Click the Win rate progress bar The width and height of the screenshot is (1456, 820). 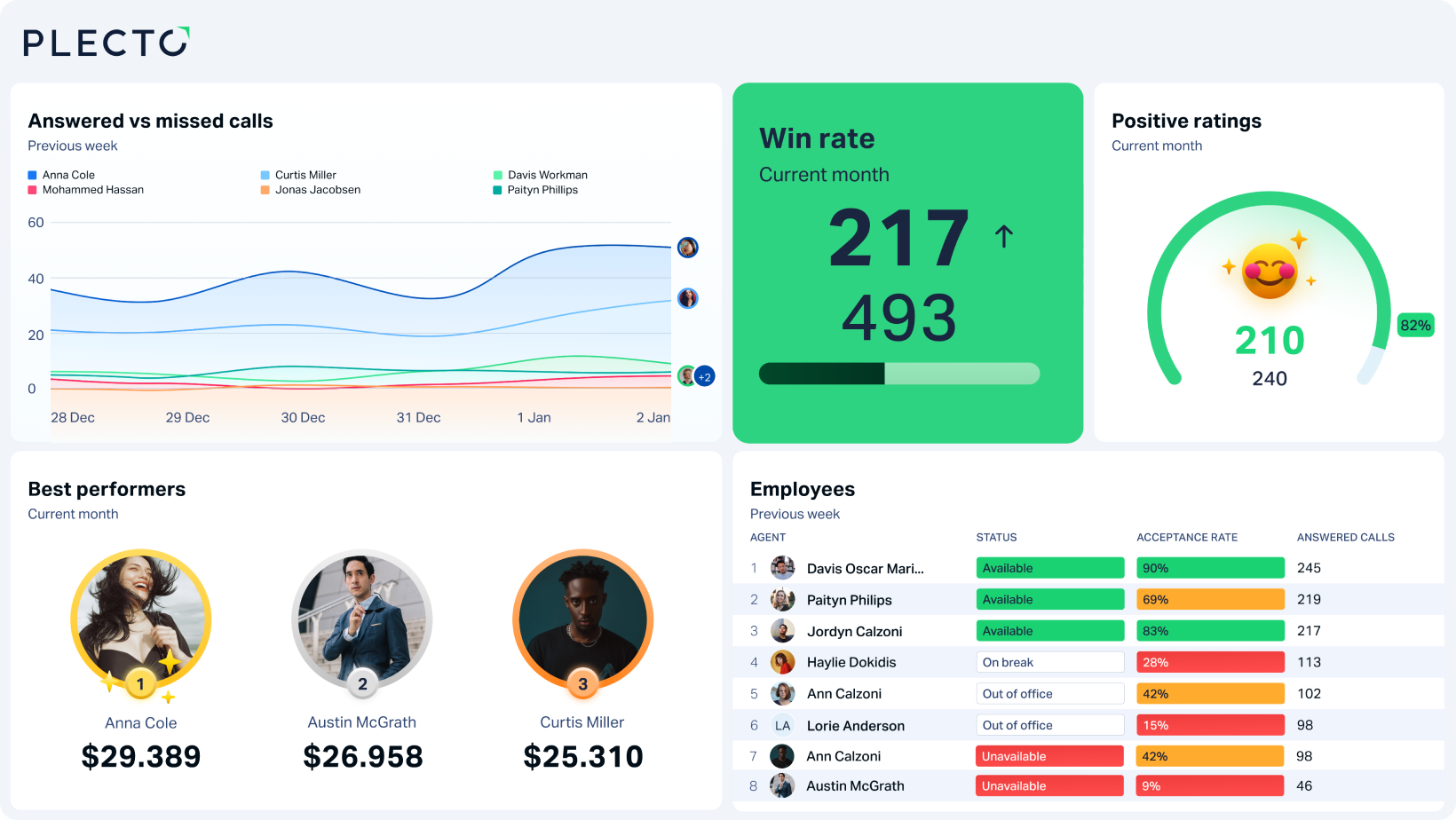pyautogui.click(x=898, y=374)
